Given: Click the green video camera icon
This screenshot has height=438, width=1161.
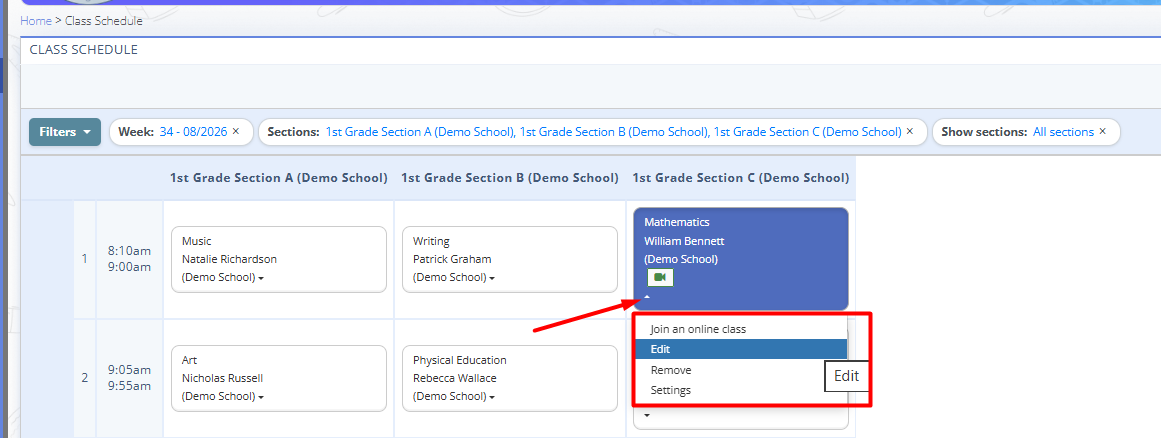Looking at the screenshot, I should [x=660, y=277].
